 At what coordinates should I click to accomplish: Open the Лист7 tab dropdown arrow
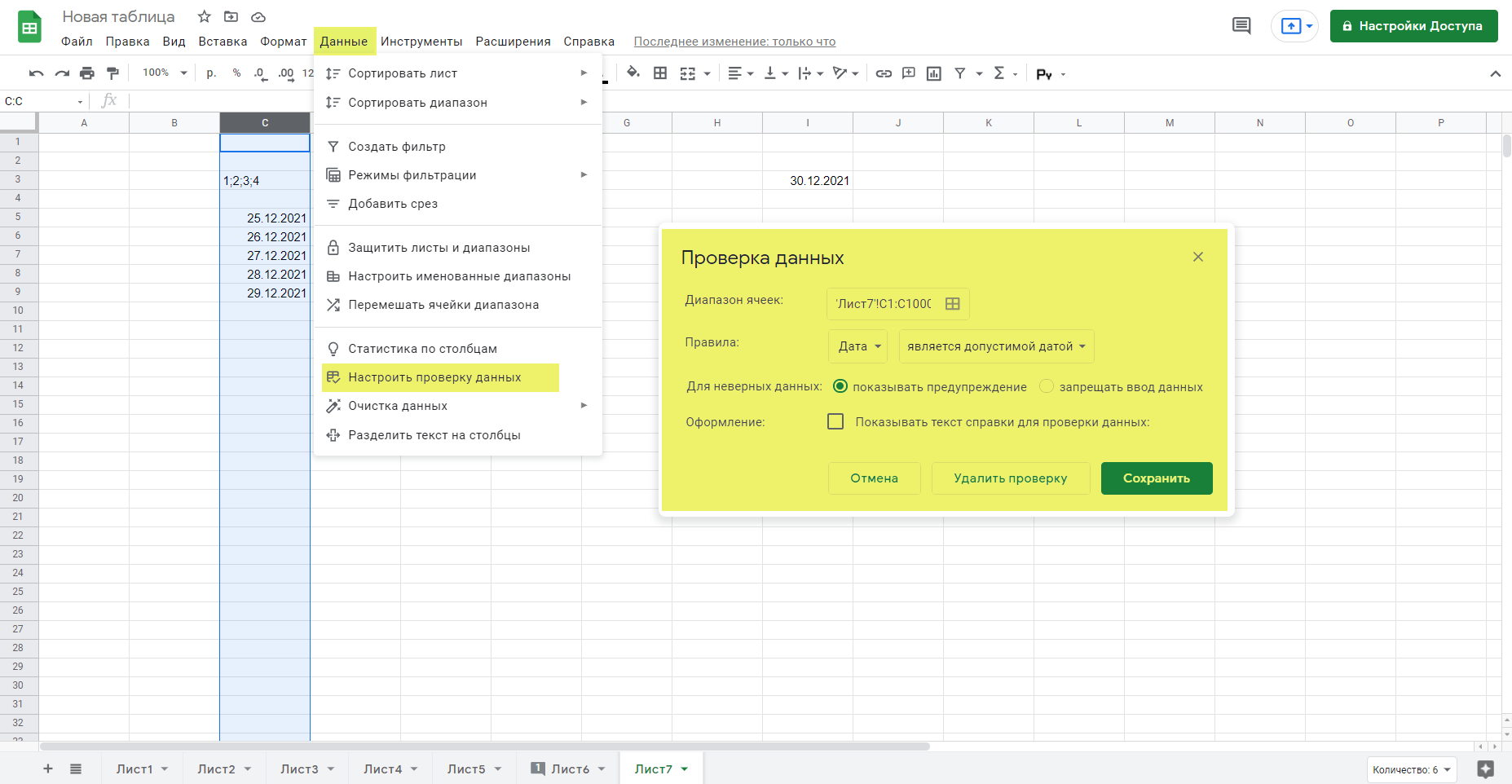point(685,769)
